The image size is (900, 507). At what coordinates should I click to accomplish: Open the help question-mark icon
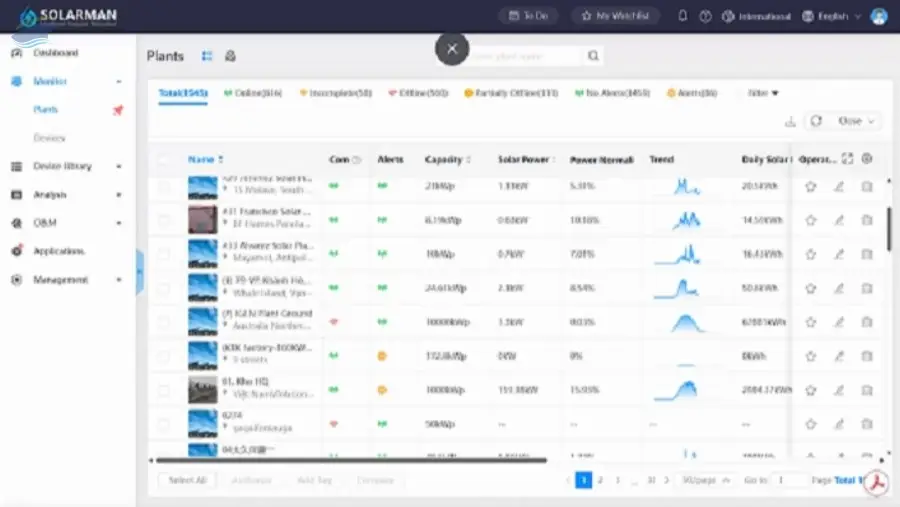705,16
